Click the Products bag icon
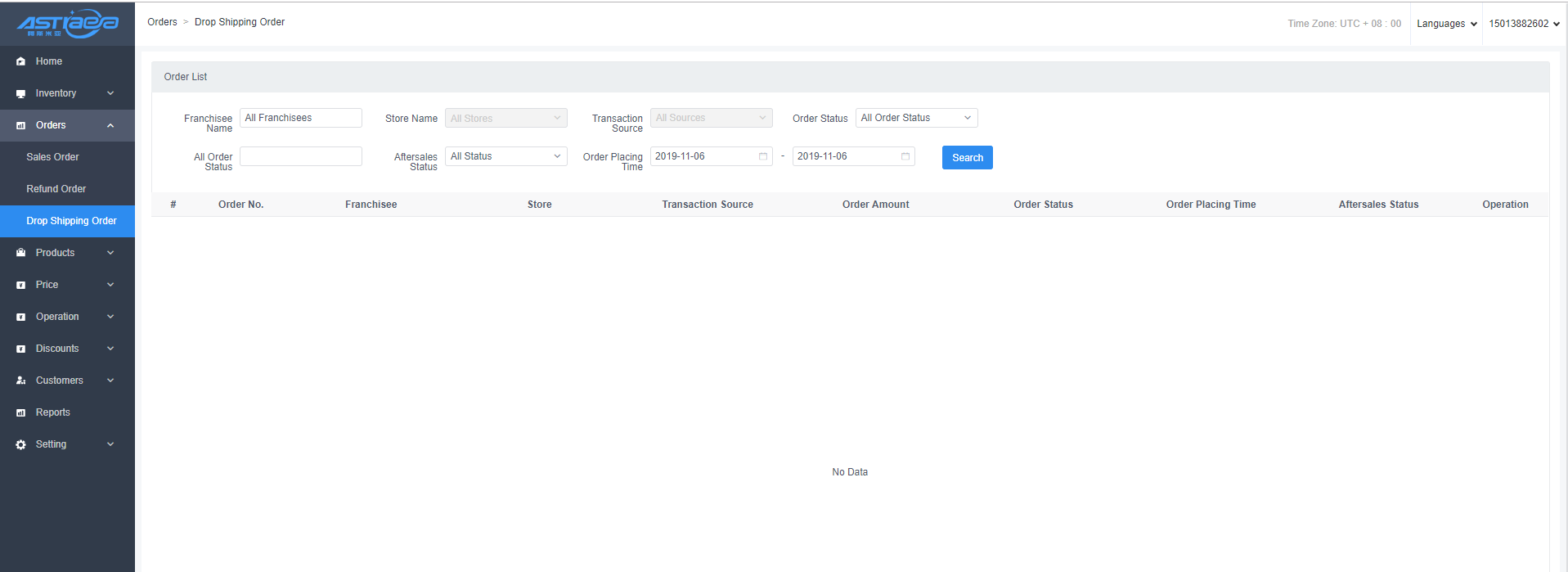Viewport: 1568px width, 572px height. (x=21, y=253)
